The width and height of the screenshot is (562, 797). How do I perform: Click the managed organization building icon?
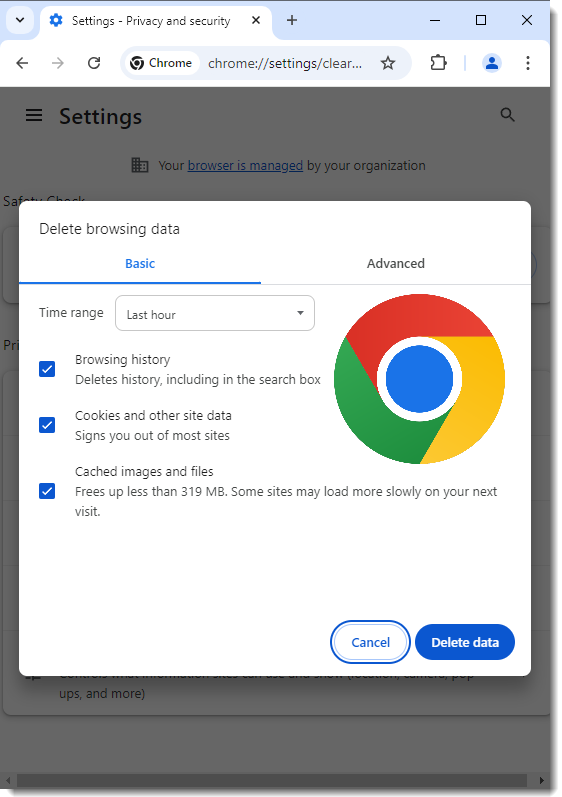click(140, 165)
